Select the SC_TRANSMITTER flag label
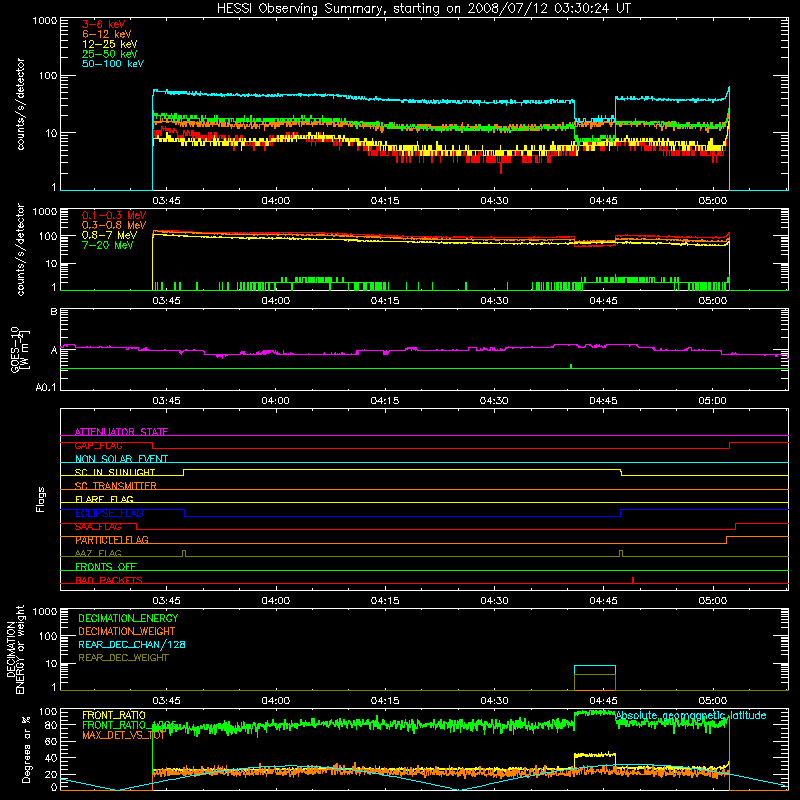This screenshot has height=800, width=800. coord(116,486)
